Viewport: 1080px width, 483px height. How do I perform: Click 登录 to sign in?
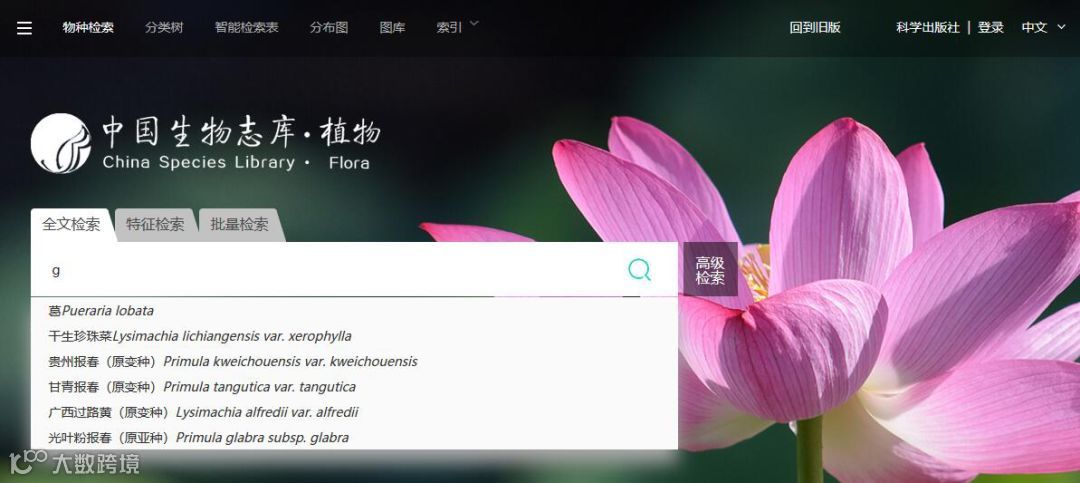point(990,28)
